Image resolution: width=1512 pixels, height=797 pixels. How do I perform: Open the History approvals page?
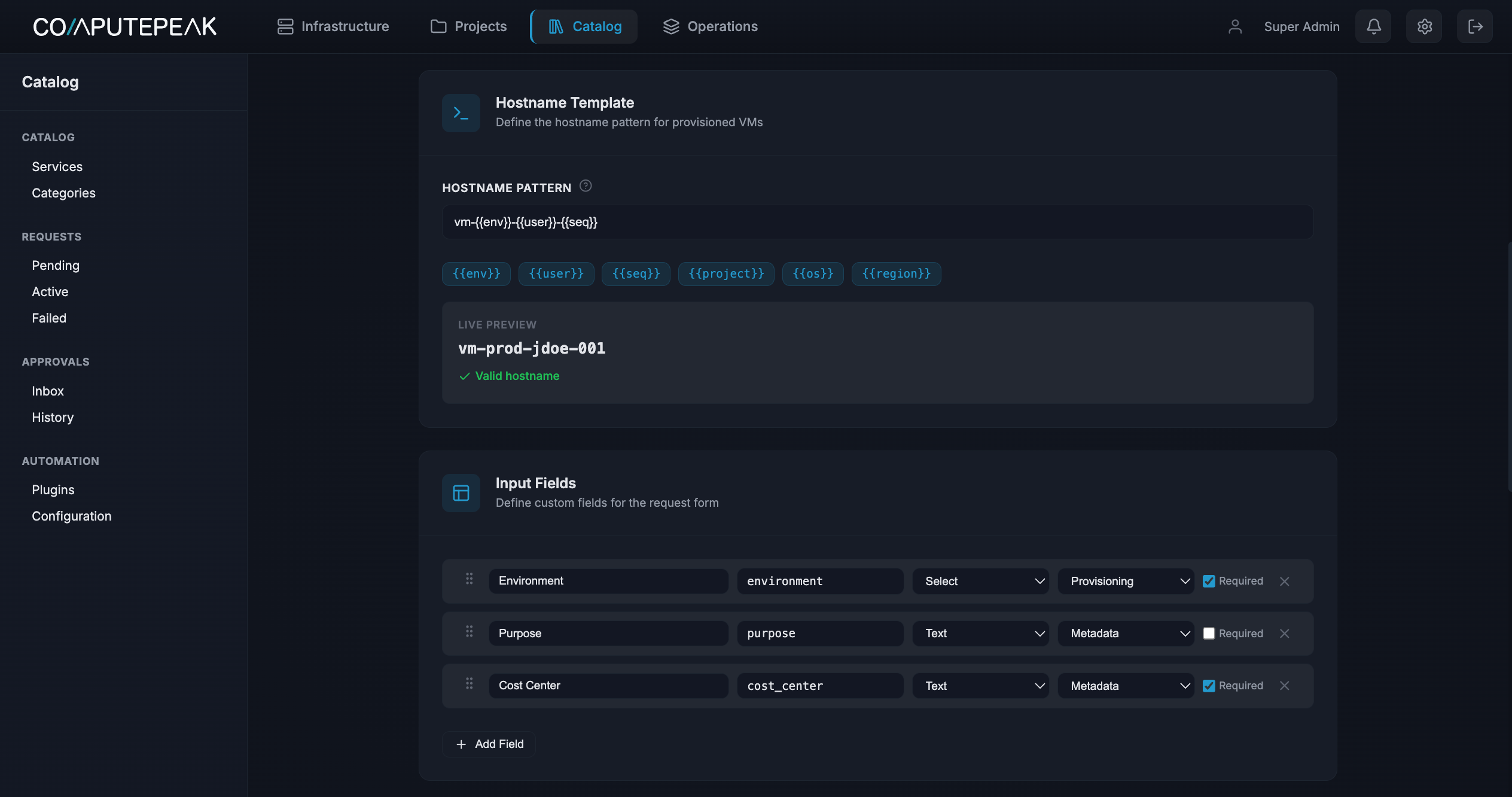tap(53, 417)
